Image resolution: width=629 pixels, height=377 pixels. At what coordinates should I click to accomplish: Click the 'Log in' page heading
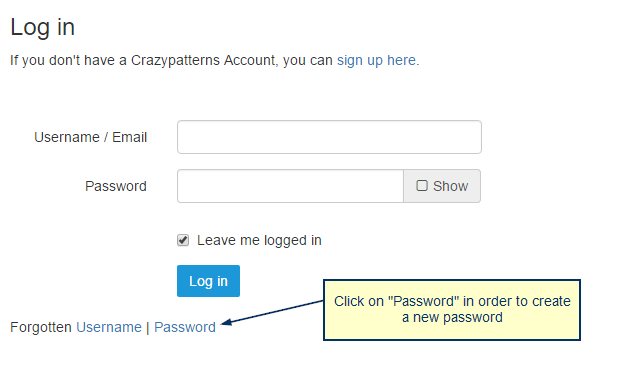[x=43, y=27]
